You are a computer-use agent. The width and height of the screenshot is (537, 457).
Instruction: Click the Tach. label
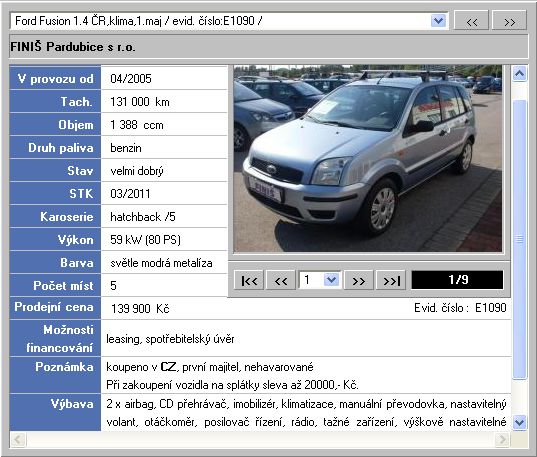(77, 102)
